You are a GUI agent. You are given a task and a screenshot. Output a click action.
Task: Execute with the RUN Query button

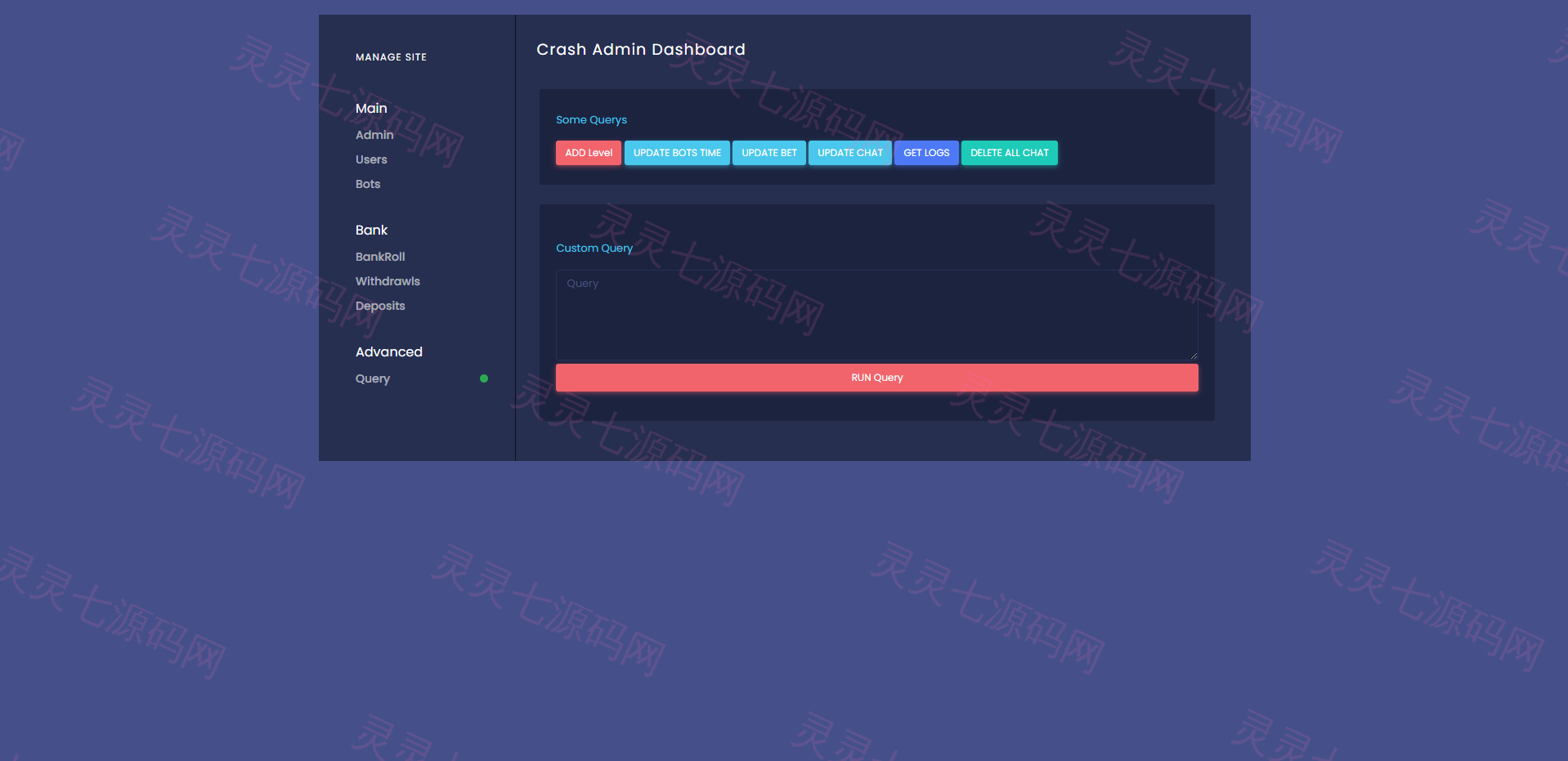(x=877, y=378)
